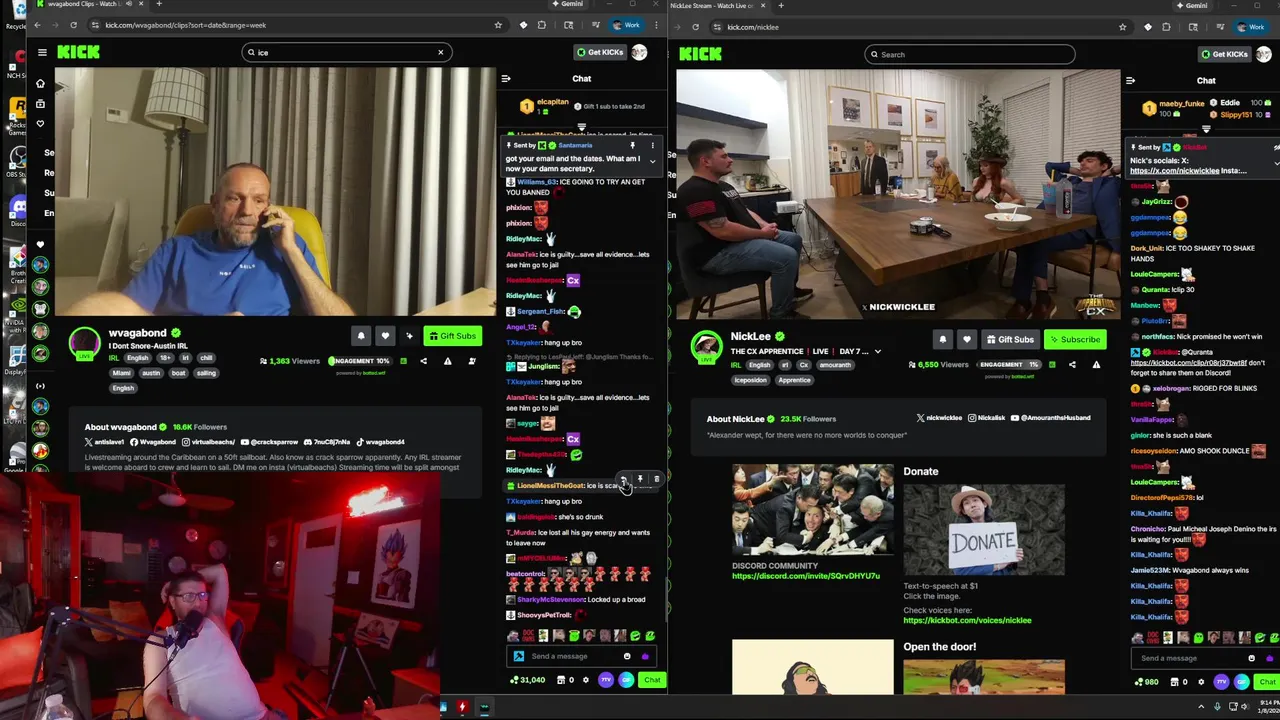This screenshot has height=720, width=1280.
Task: Click the DONATE image panel
Action: point(984,531)
